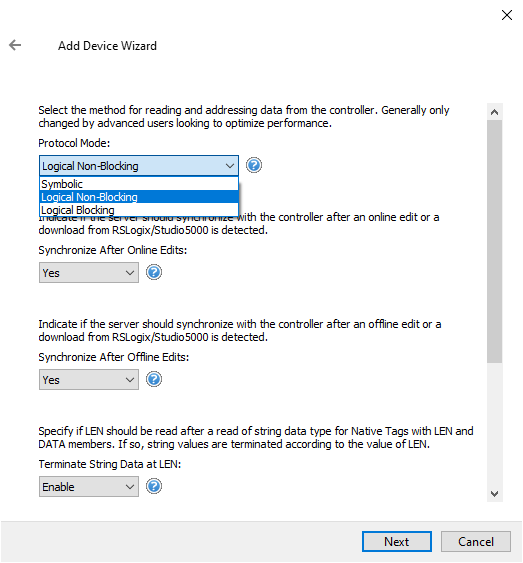Close the Add Device Wizard window
The image size is (523, 563).
click(x=507, y=15)
